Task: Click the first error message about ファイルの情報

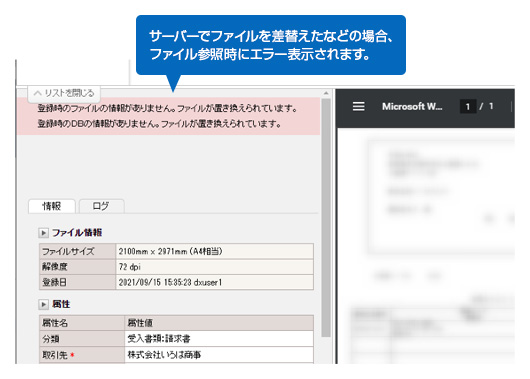Action: coord(168,109)
